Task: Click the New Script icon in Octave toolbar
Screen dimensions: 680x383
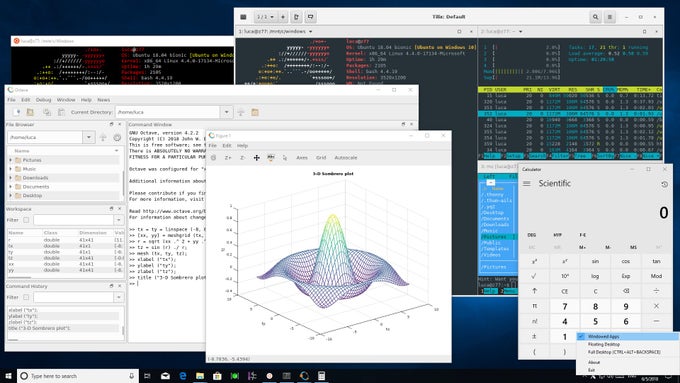Action: tap(17, 112)
